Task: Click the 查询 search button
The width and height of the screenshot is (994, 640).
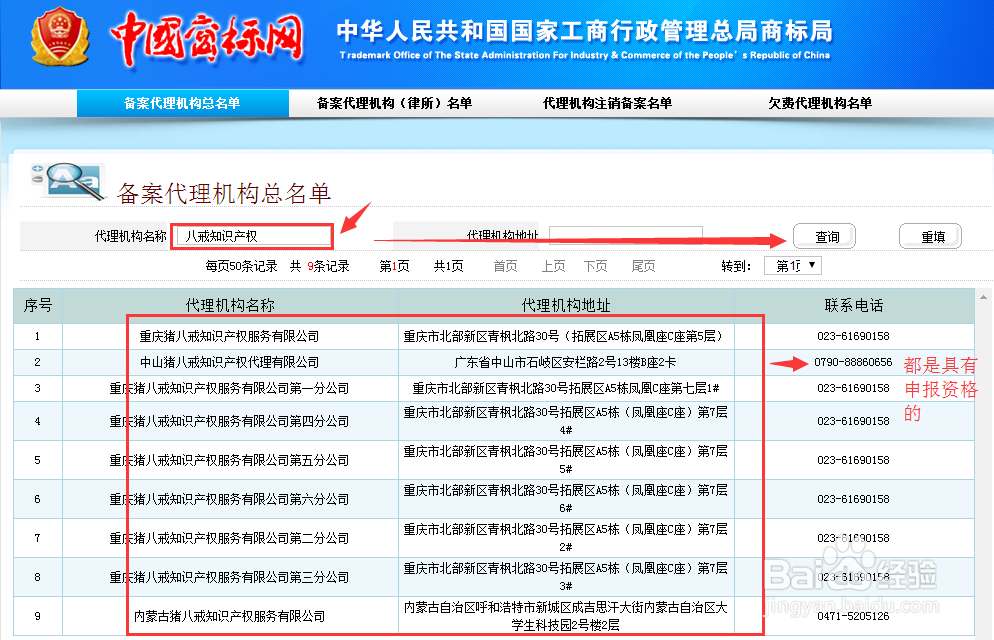Action: click(825, 236)
